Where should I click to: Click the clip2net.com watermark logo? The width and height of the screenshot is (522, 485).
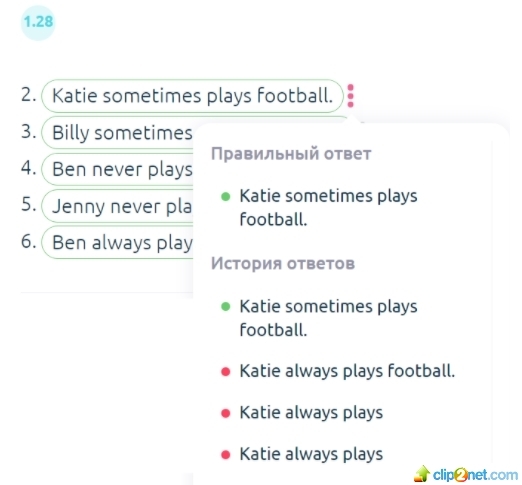tap(466, 474)
